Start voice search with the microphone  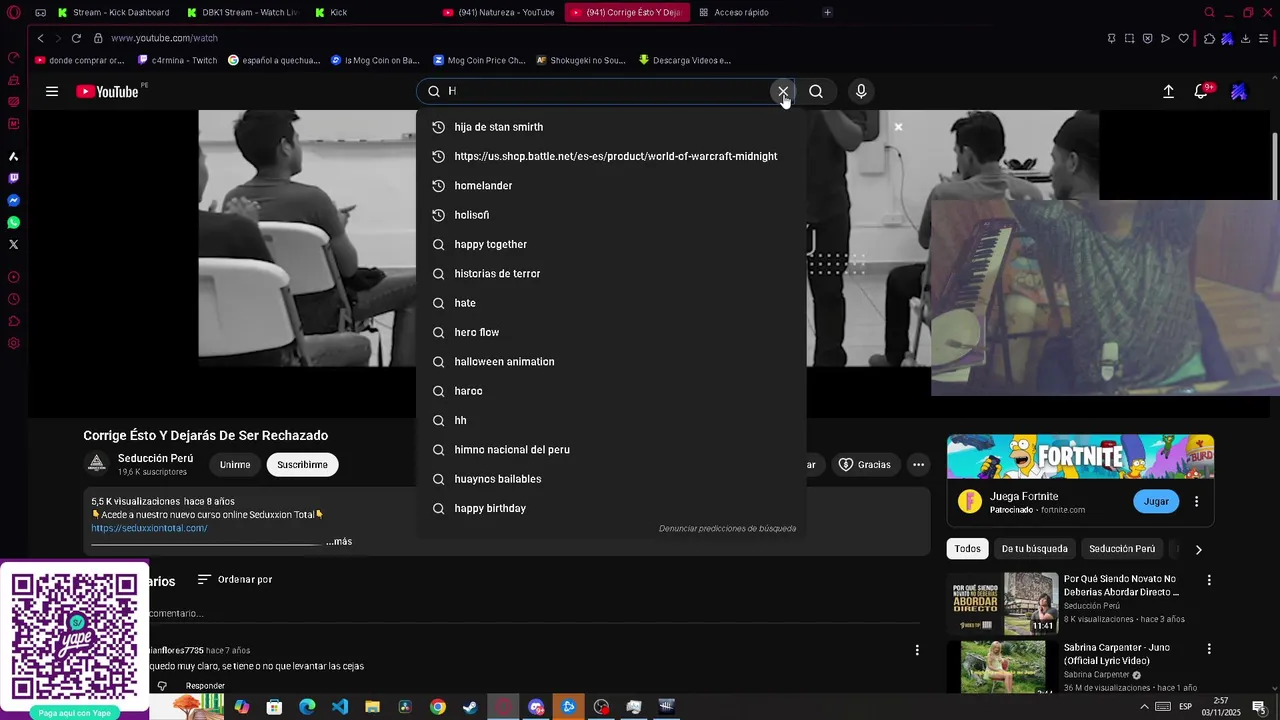[861, 91]
